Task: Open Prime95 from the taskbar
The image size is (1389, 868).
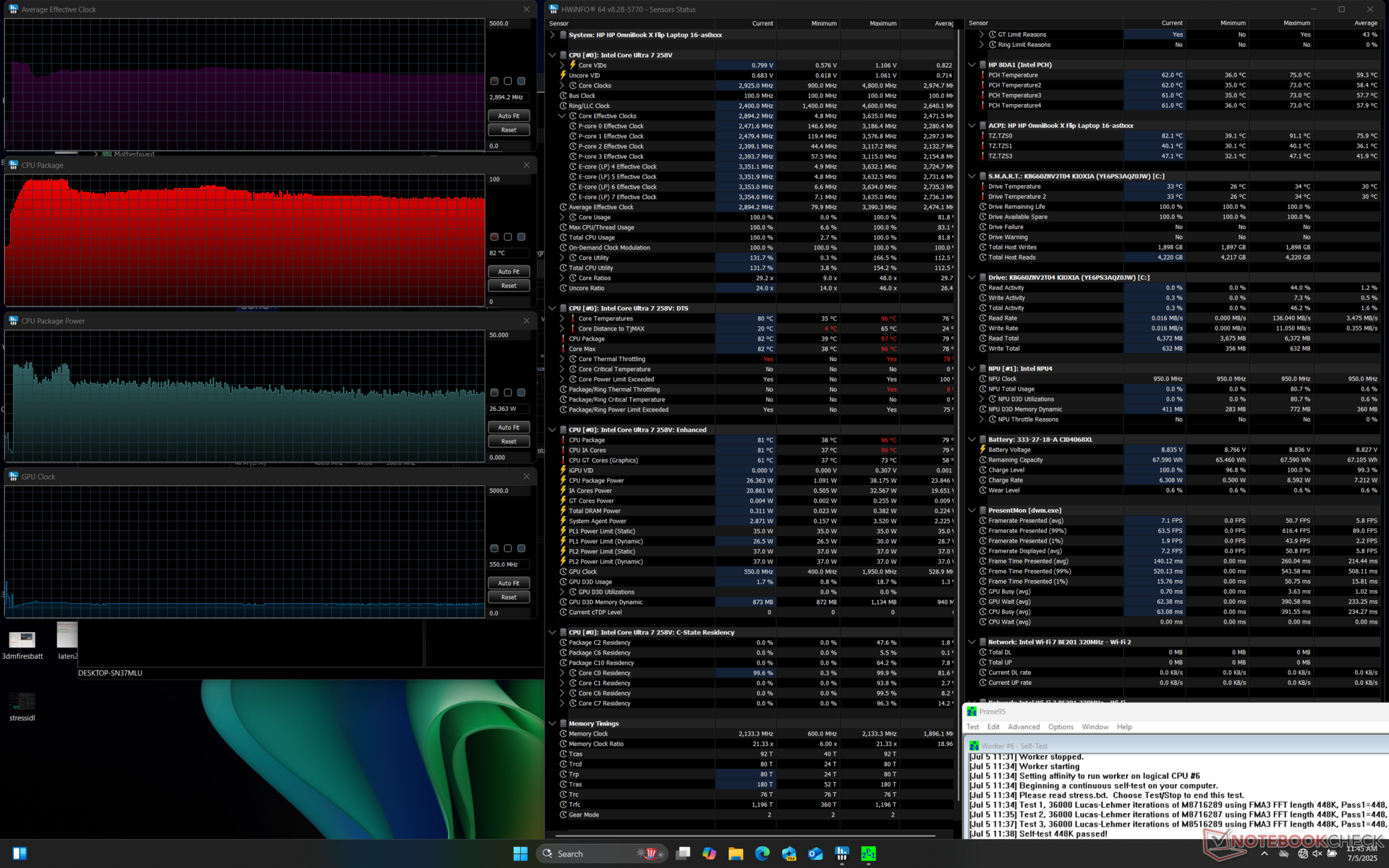Action: (868, 854)
